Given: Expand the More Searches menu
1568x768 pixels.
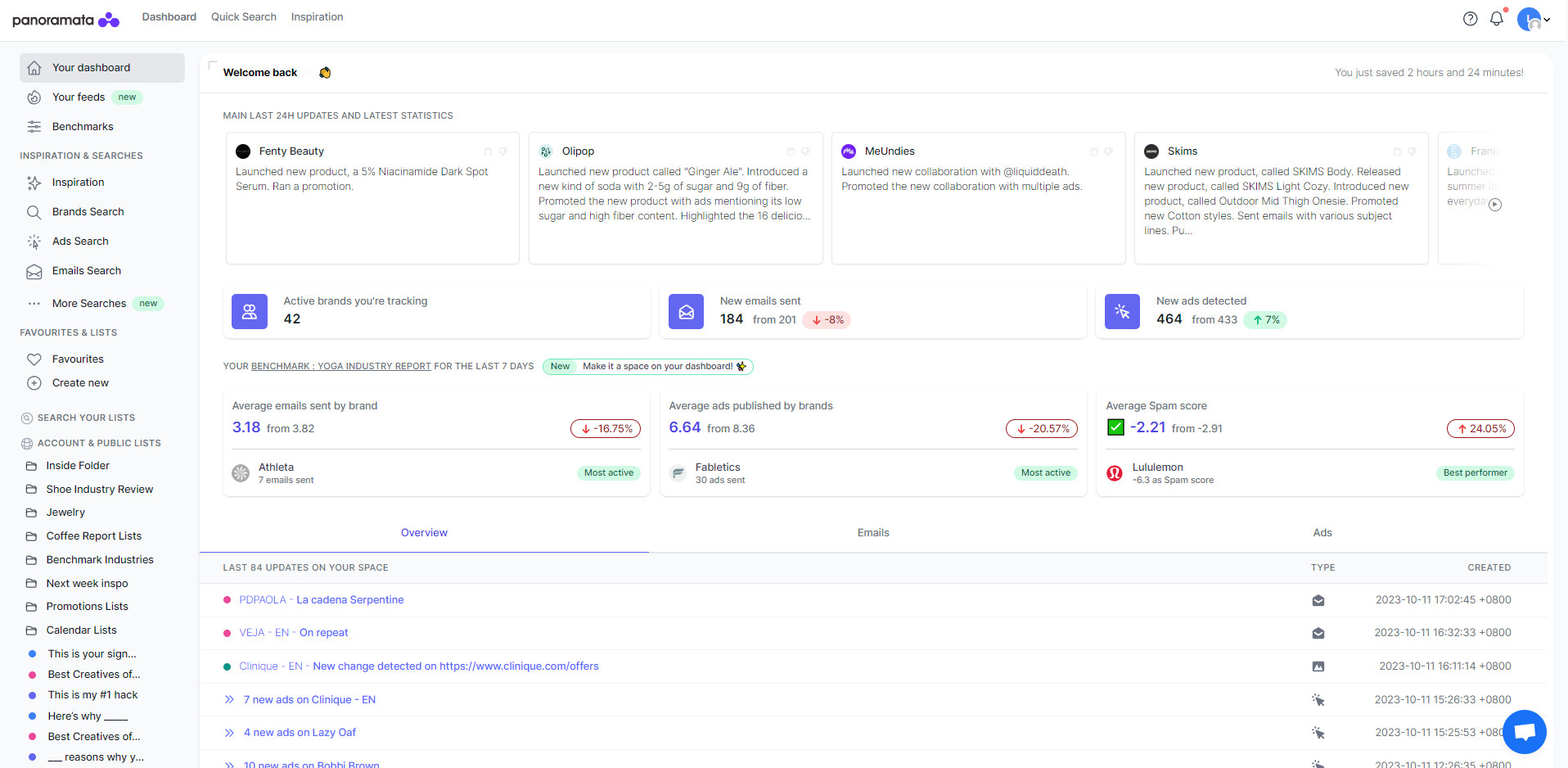Looking at the screenshot, I should click(88, 304).
